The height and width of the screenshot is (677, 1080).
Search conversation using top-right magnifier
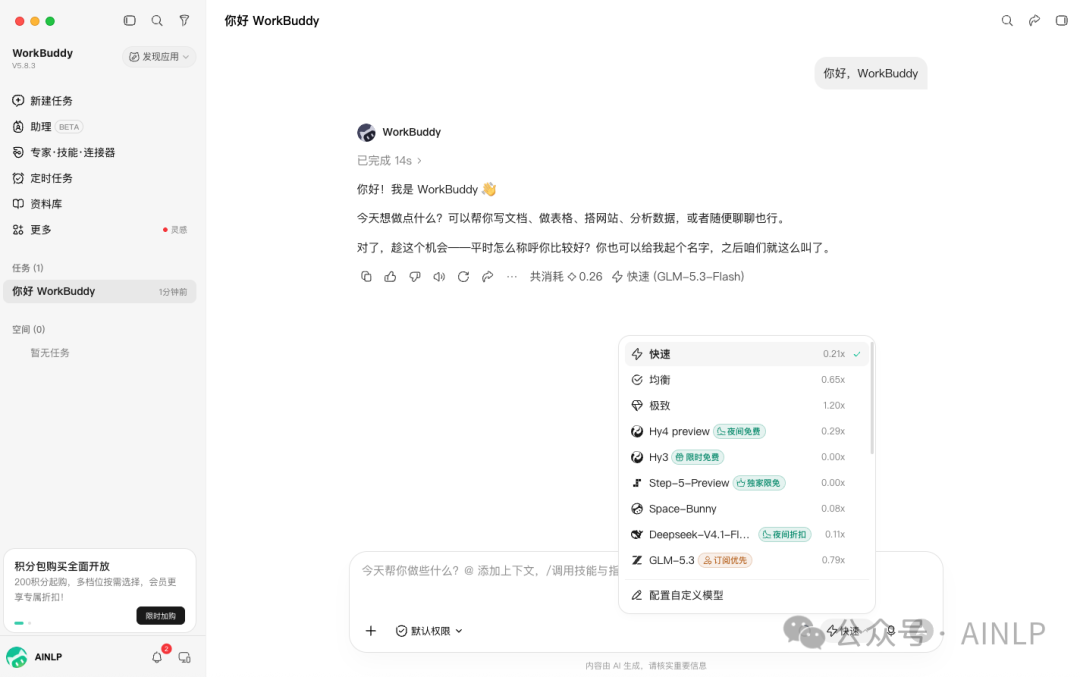1007,21
